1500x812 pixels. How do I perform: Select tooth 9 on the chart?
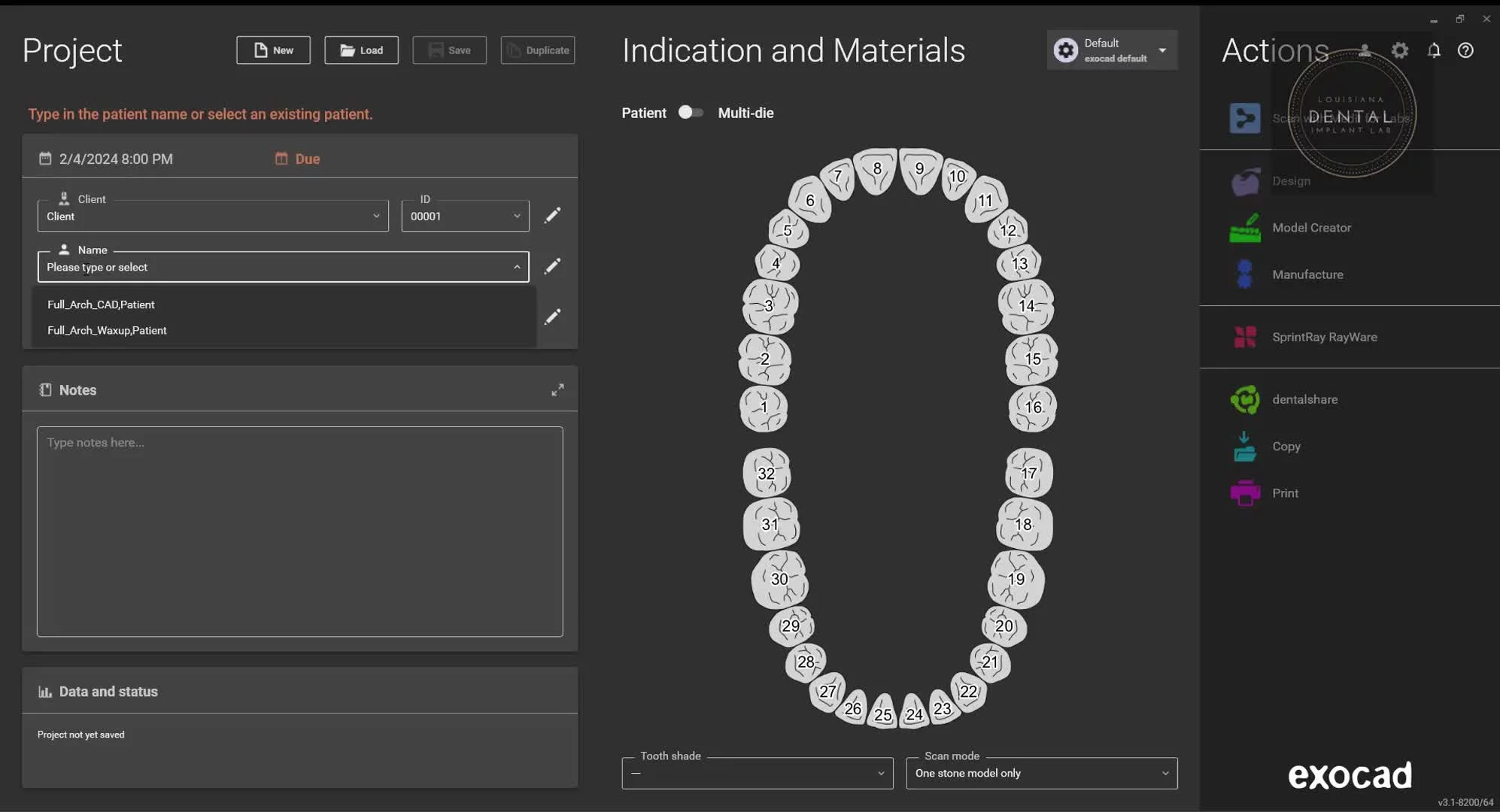pyautogui.click(x=920, y=170)
